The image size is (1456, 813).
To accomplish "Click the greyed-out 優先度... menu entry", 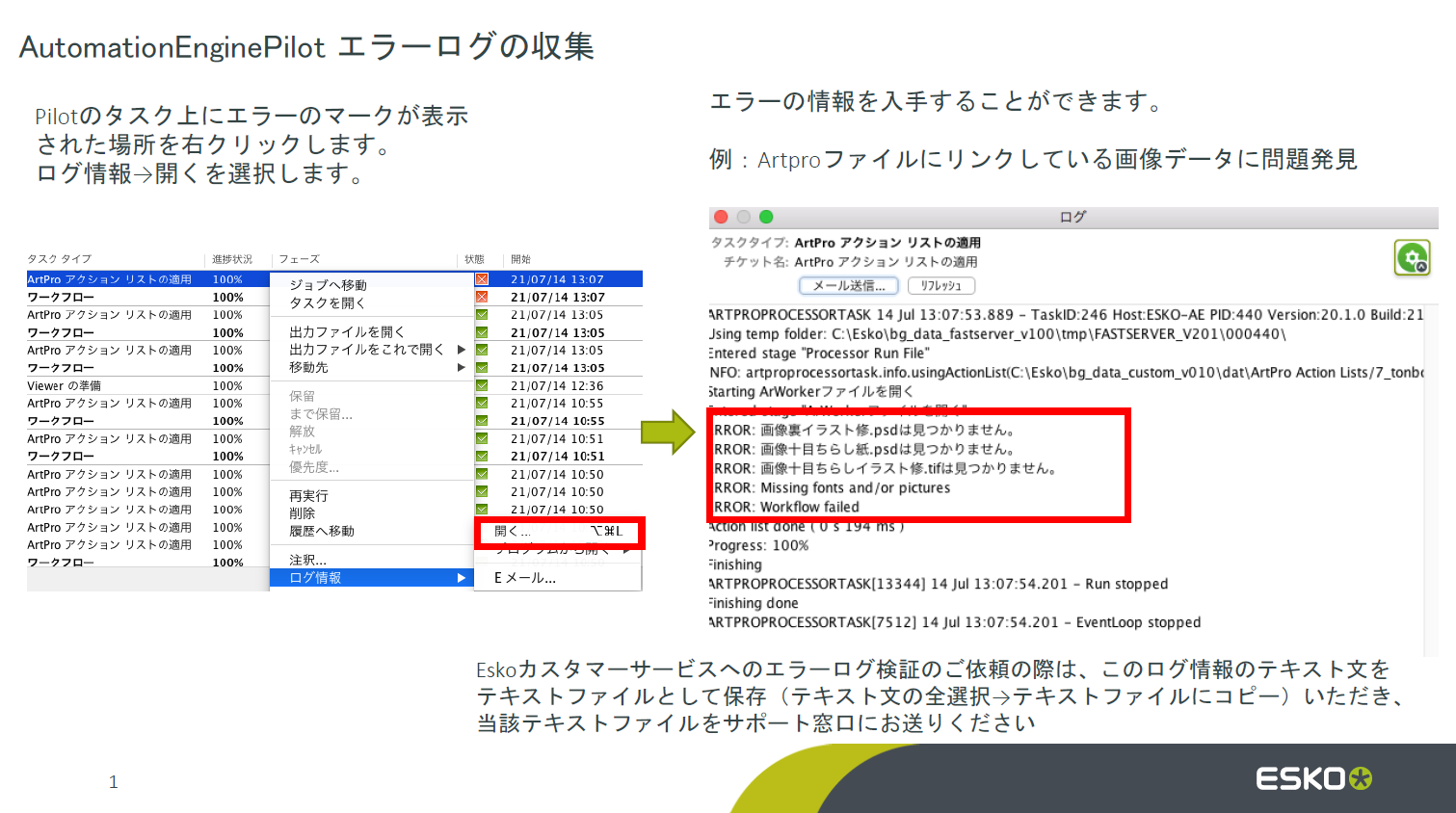I will (314, 467).
